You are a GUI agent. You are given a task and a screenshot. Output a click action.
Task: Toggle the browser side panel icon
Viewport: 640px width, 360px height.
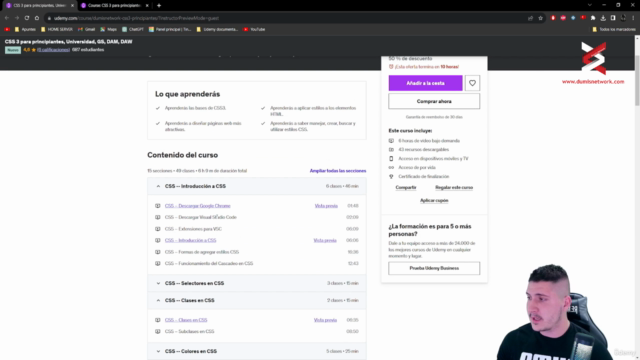click(x=613, y=18)
